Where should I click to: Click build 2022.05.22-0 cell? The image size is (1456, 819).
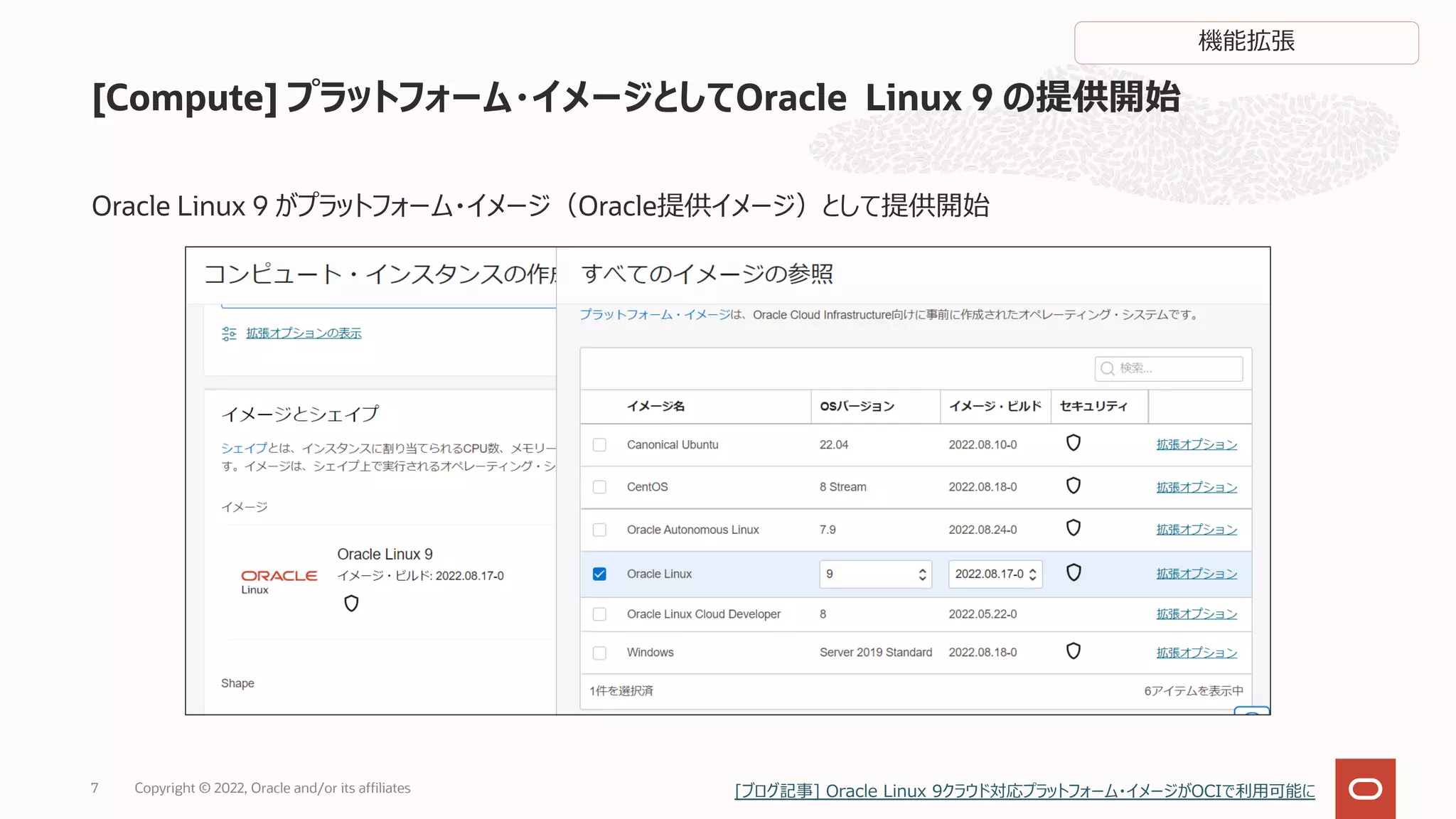point(983,614)
